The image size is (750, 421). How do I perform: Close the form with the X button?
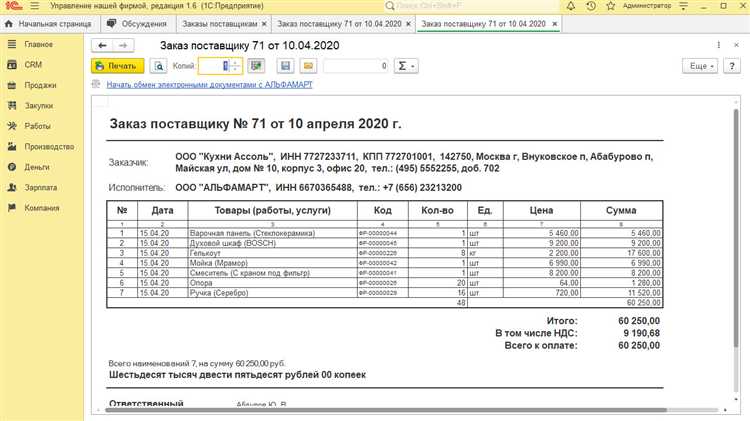(737, 45)
